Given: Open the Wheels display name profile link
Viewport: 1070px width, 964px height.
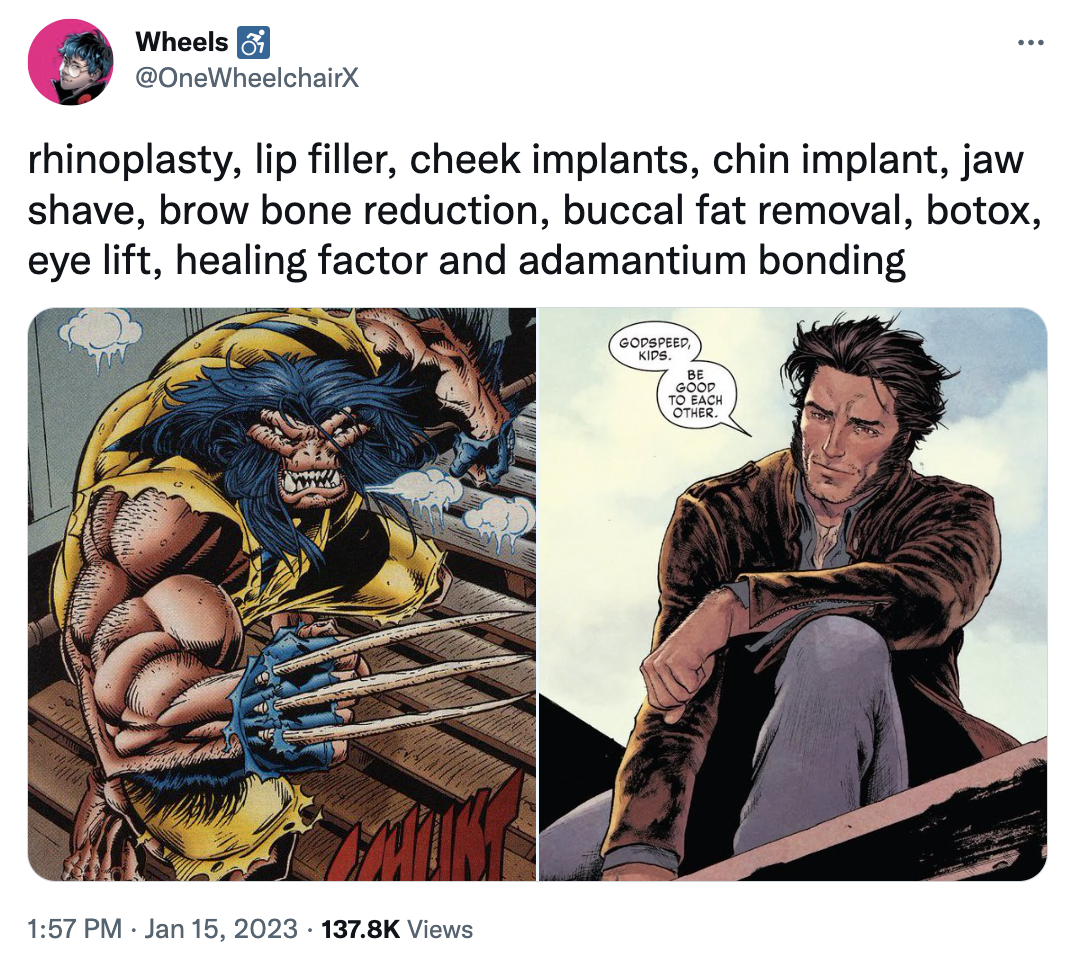Looking at the screenshot, I should pyautogui.click(x=181, y=42).
